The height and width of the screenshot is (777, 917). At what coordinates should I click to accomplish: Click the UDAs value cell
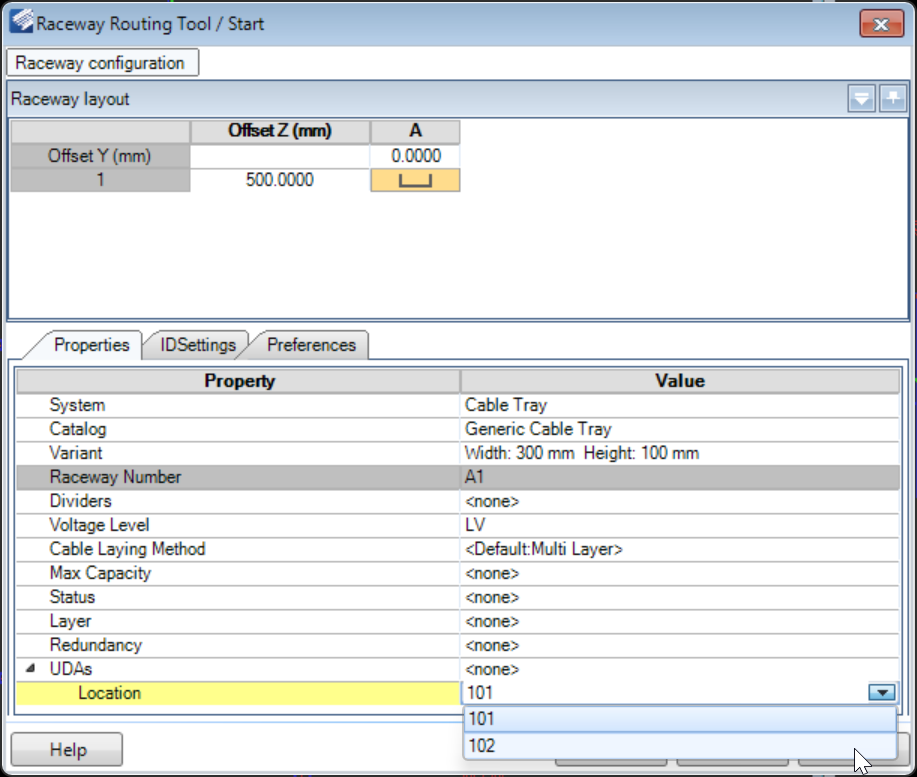pos(680,669)
